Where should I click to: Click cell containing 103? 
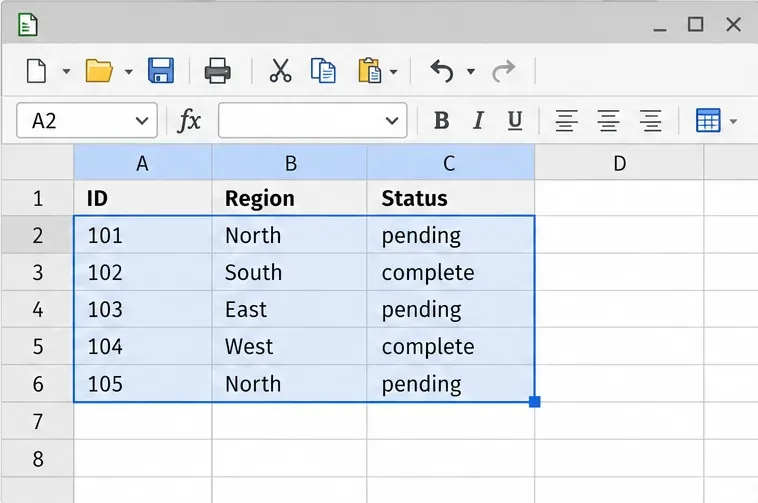[x=143, y=309]
